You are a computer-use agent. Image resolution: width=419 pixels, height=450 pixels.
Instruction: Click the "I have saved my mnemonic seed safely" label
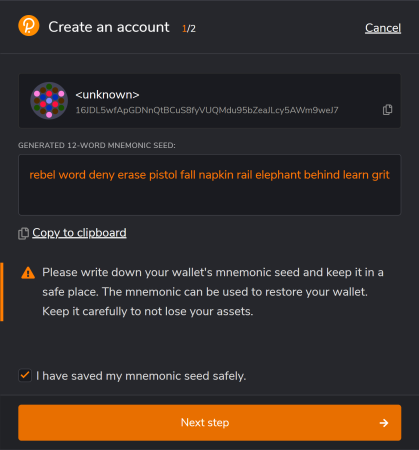pos(141,376)
